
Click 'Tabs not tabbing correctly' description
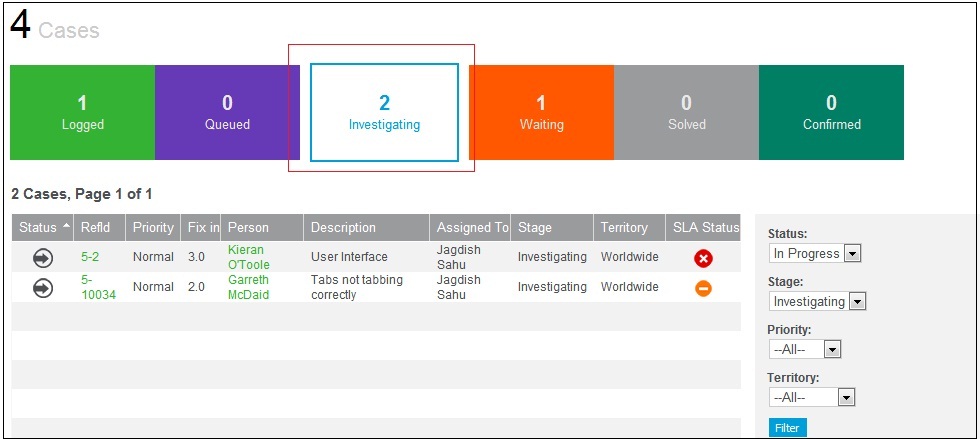[357, 287]
